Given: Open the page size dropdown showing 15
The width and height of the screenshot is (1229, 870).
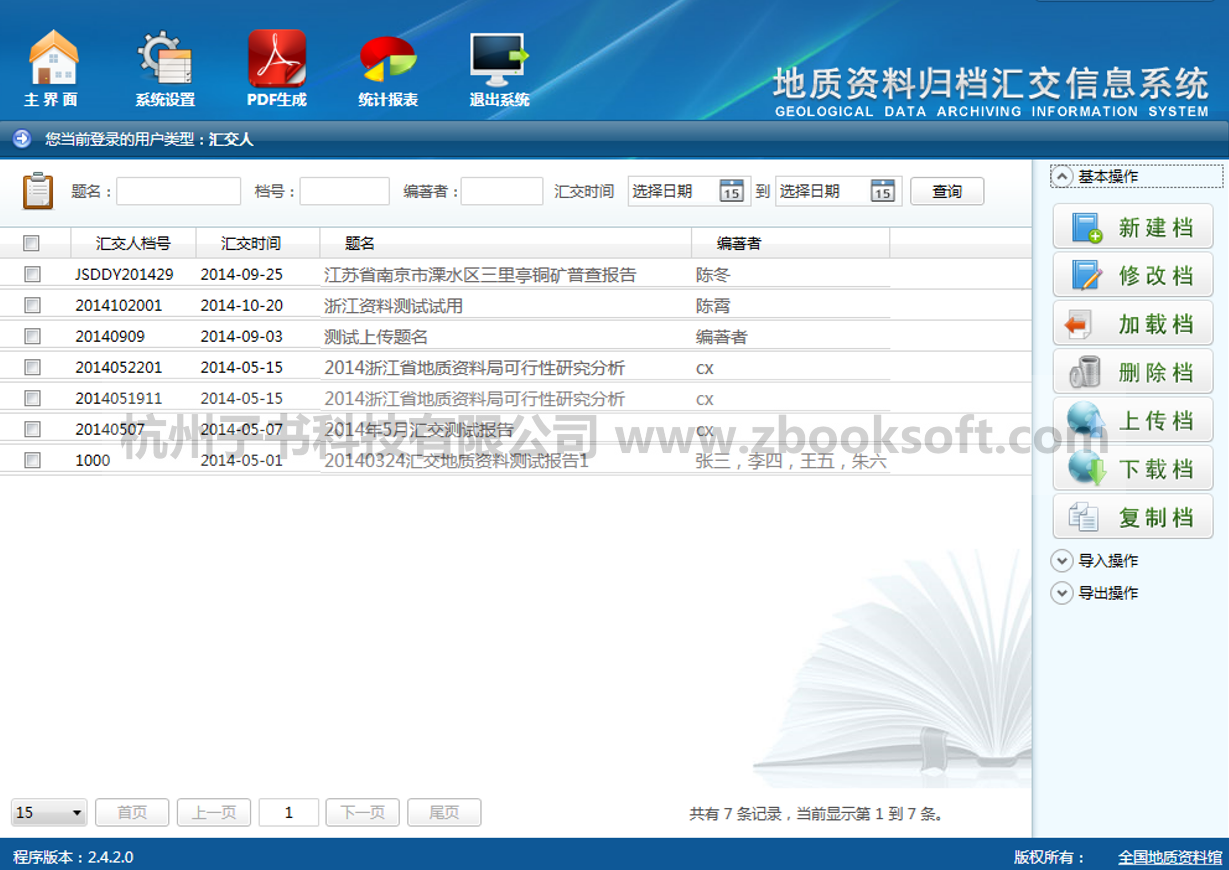Looking at the screenshot, I should point(50,813).
